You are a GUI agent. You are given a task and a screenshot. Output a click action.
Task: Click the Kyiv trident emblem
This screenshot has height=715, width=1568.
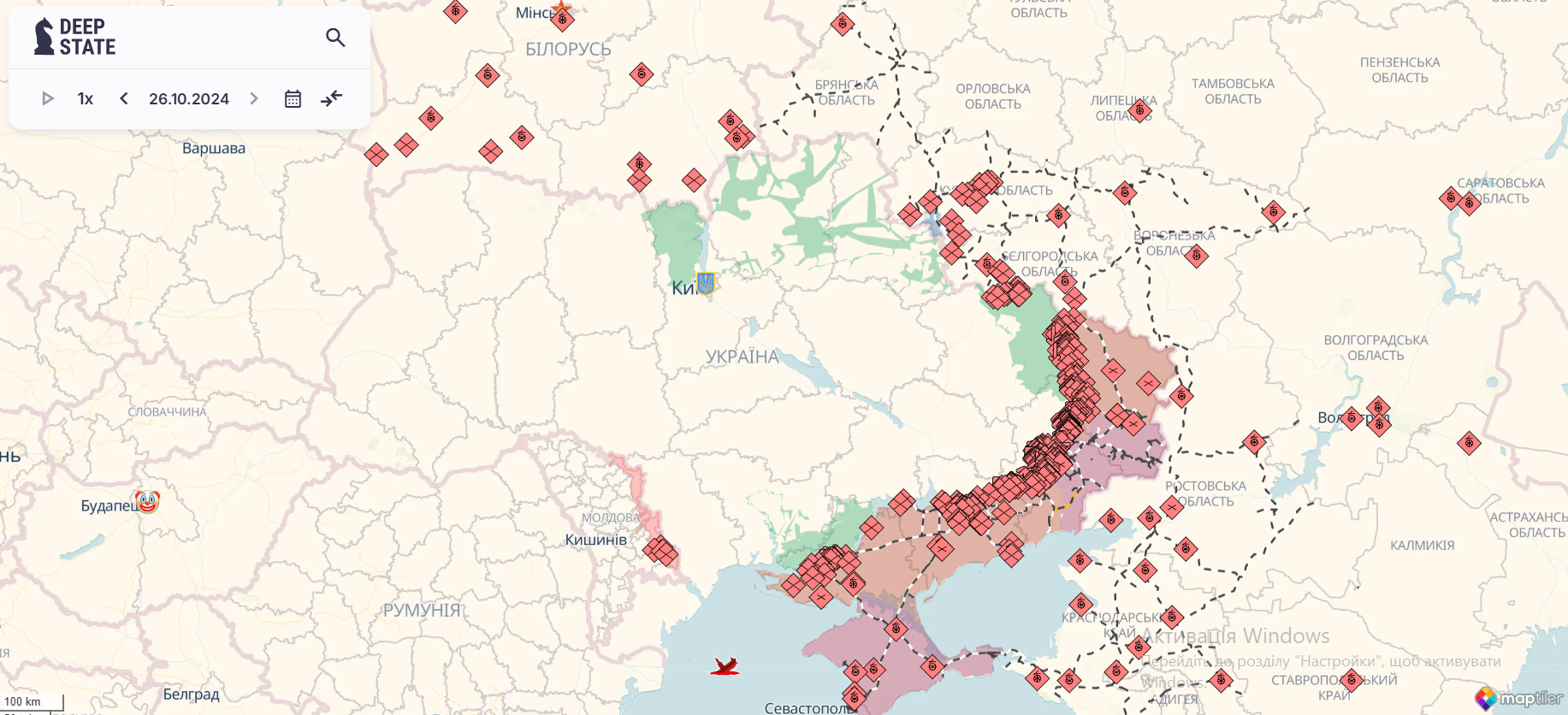706,282
